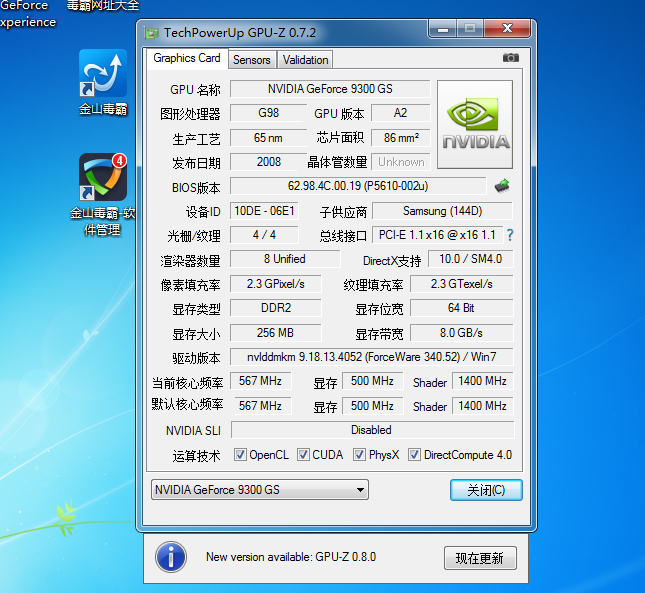Image resolution: width=645 pixels, height=593 pixels.
Task: Click the bus interface question mark icon
Action: point(509,235)
